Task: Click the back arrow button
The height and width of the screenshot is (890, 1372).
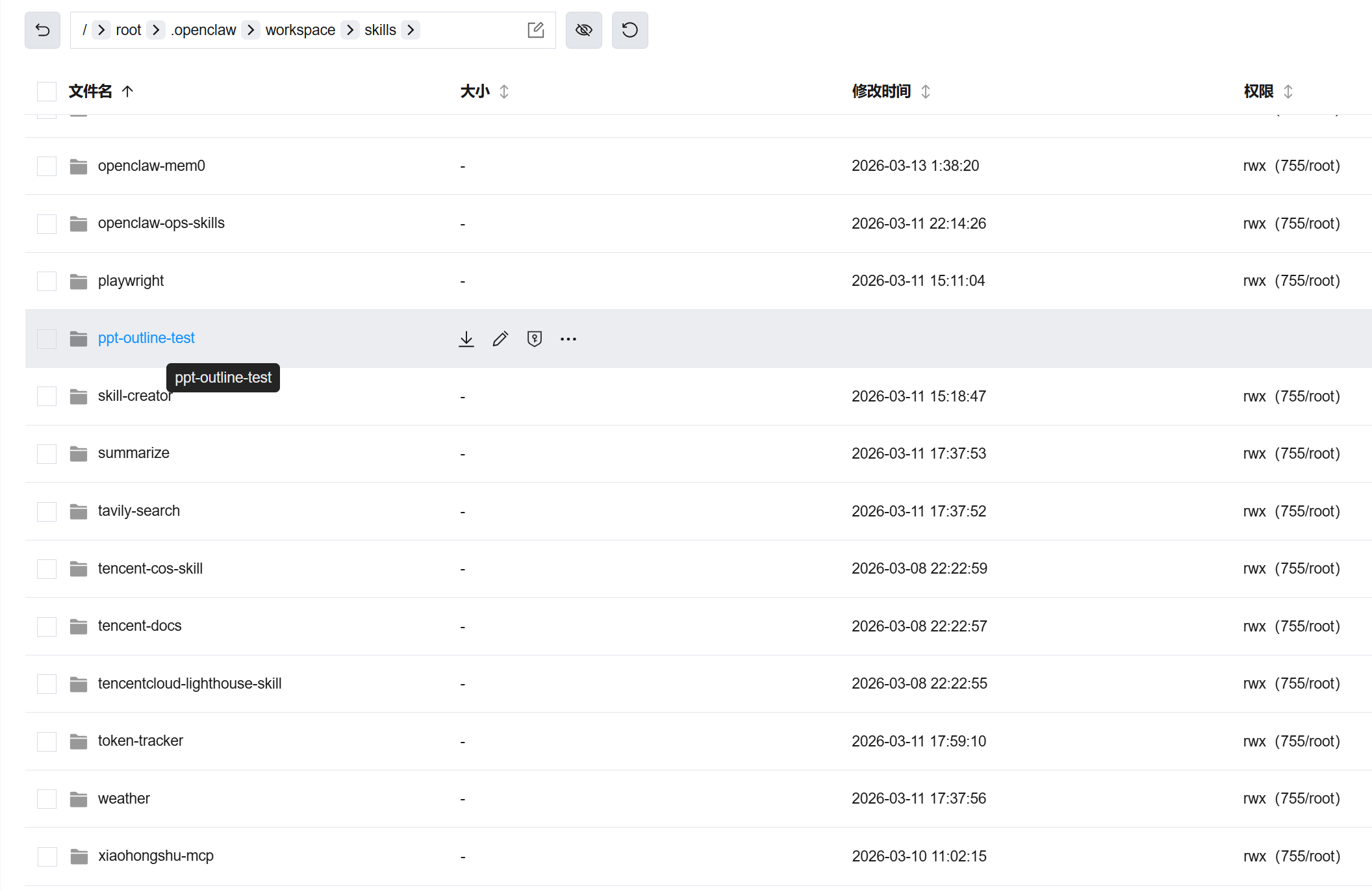Action: click(x=42, y=30)
